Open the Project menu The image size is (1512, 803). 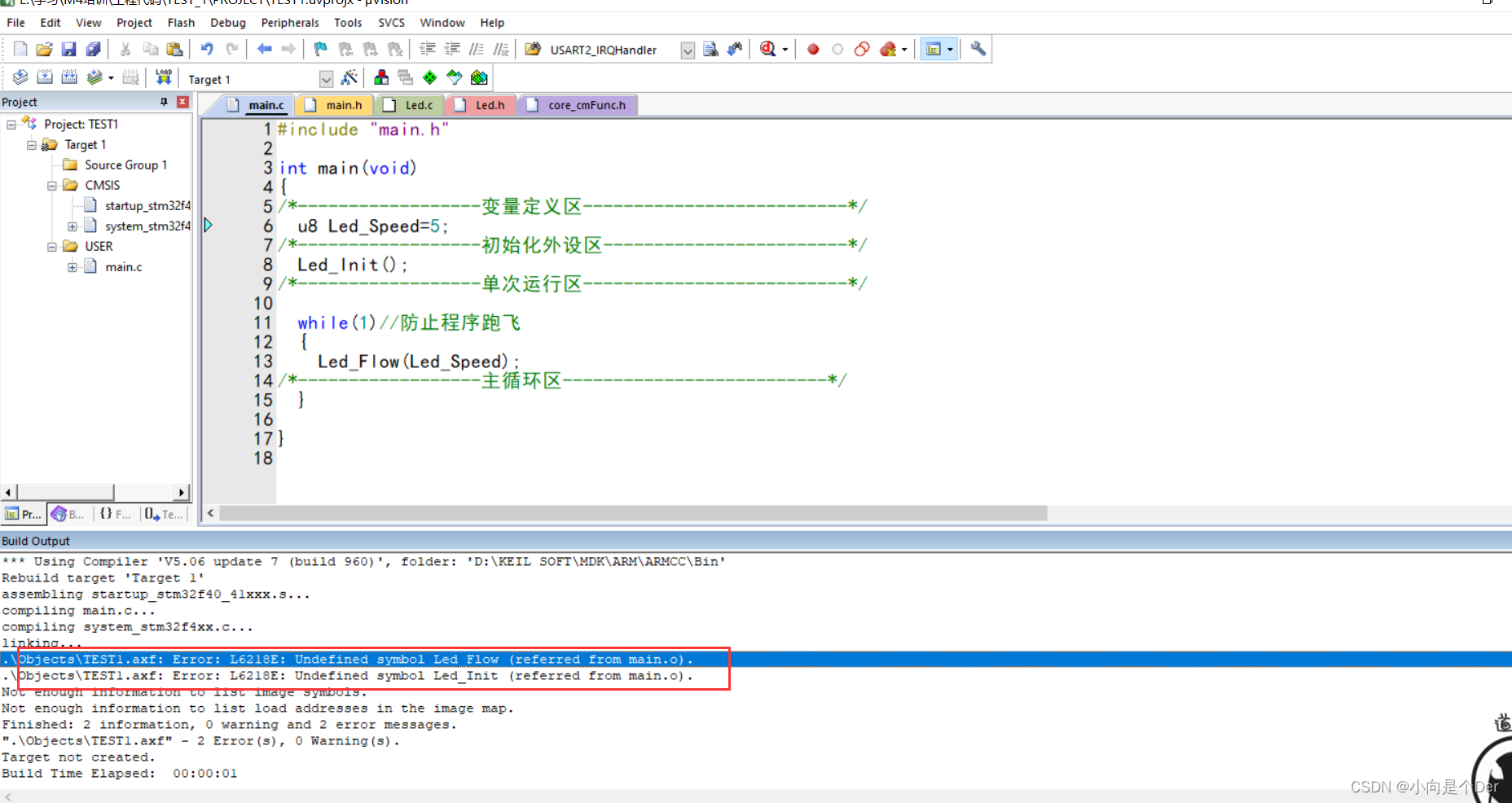click(x=134, y=23)
